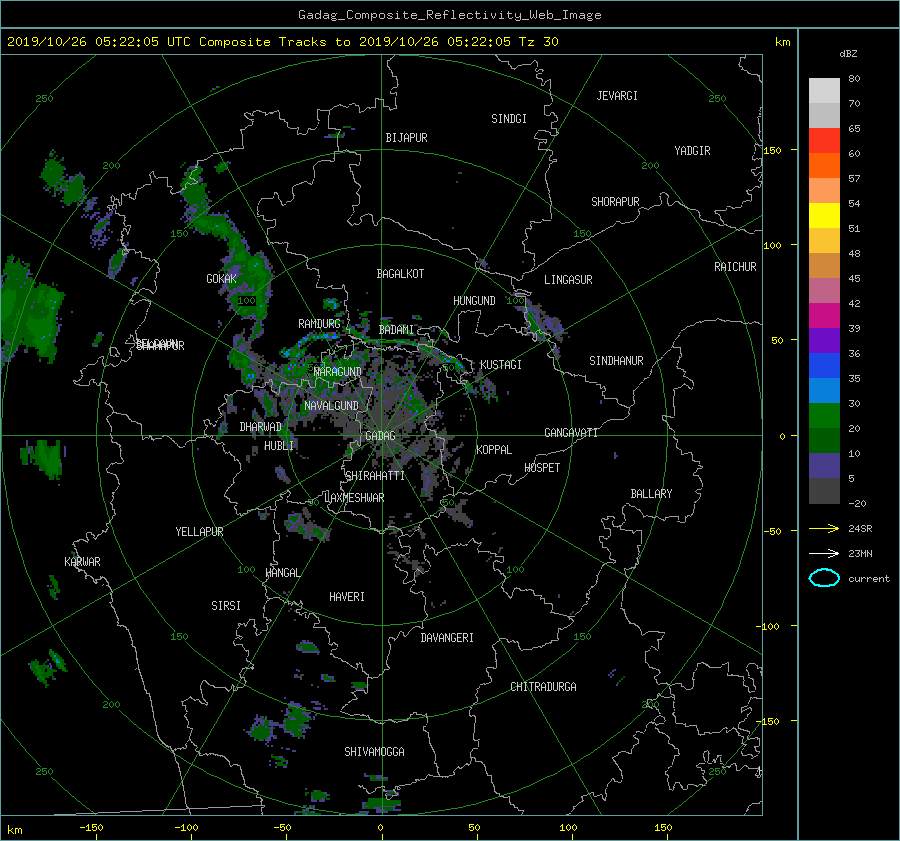This screenshot has height=841, width=900.
Task: Click the title Gadag_Composite_Reflectivity_Web_Image
Action: pyautogui.click(x=449, y=15)
